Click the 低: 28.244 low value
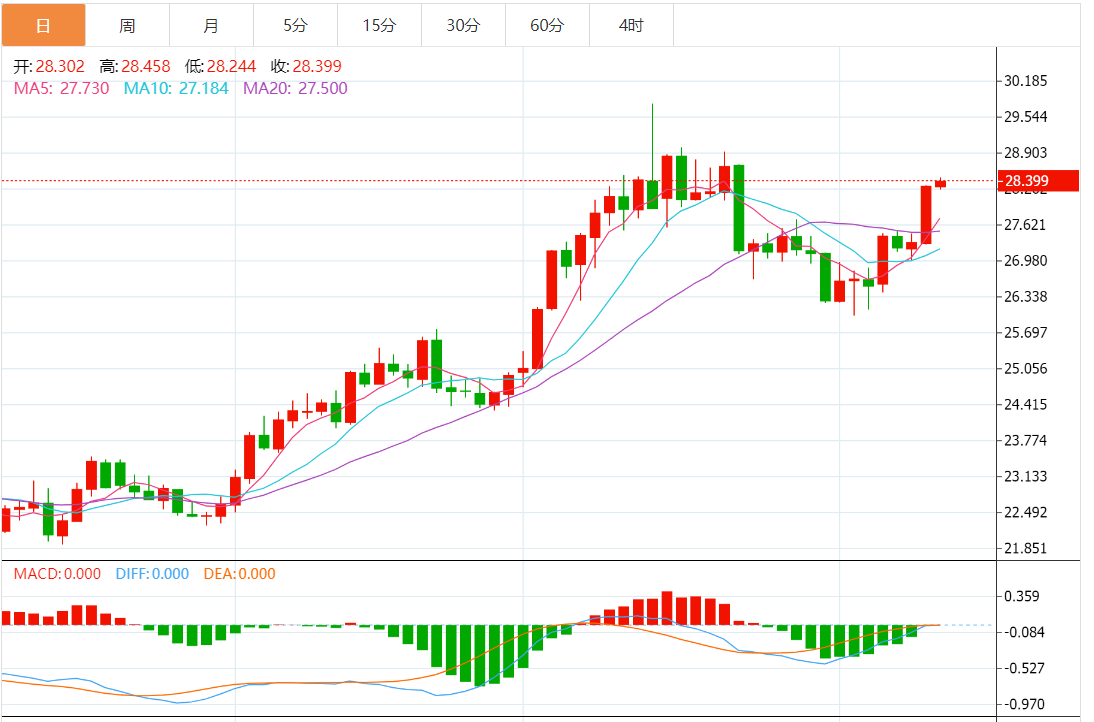The height and width of the screenshot is (722, 1094). 220,66
